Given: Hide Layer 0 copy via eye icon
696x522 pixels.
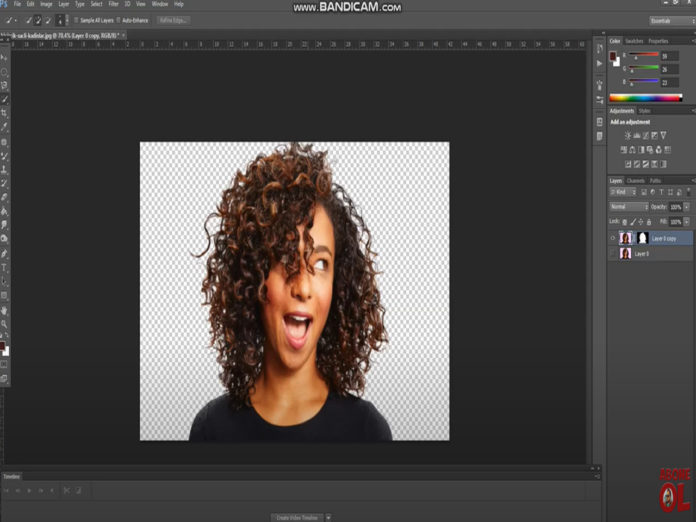Looking at the screenshot, I should (x=613, y=238).
